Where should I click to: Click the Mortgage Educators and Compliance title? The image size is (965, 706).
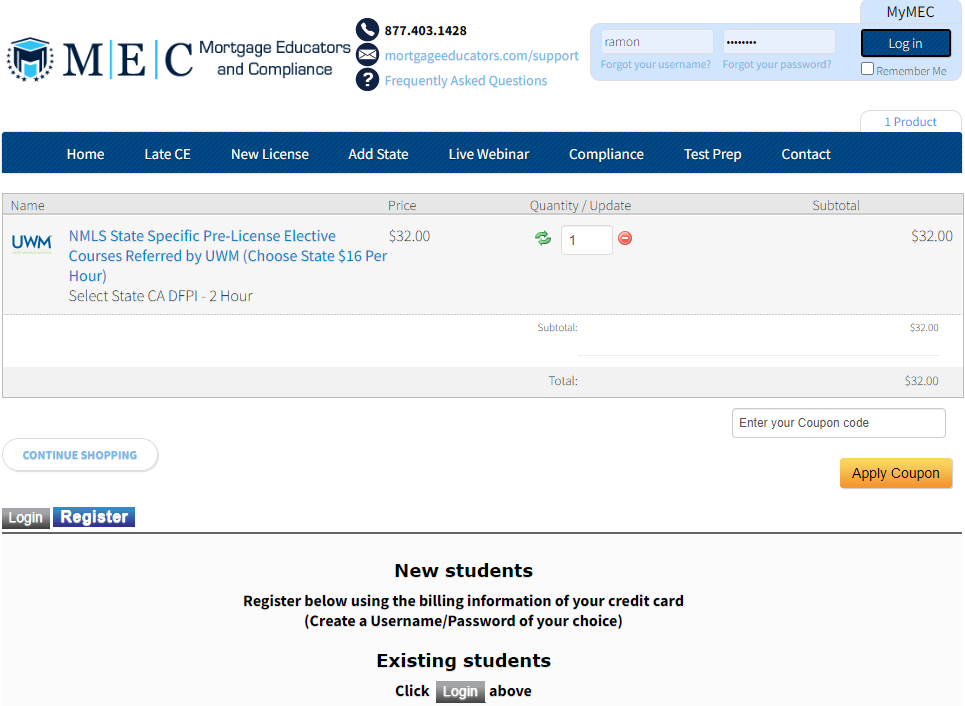pyautogui.click(x=274, y=58)
